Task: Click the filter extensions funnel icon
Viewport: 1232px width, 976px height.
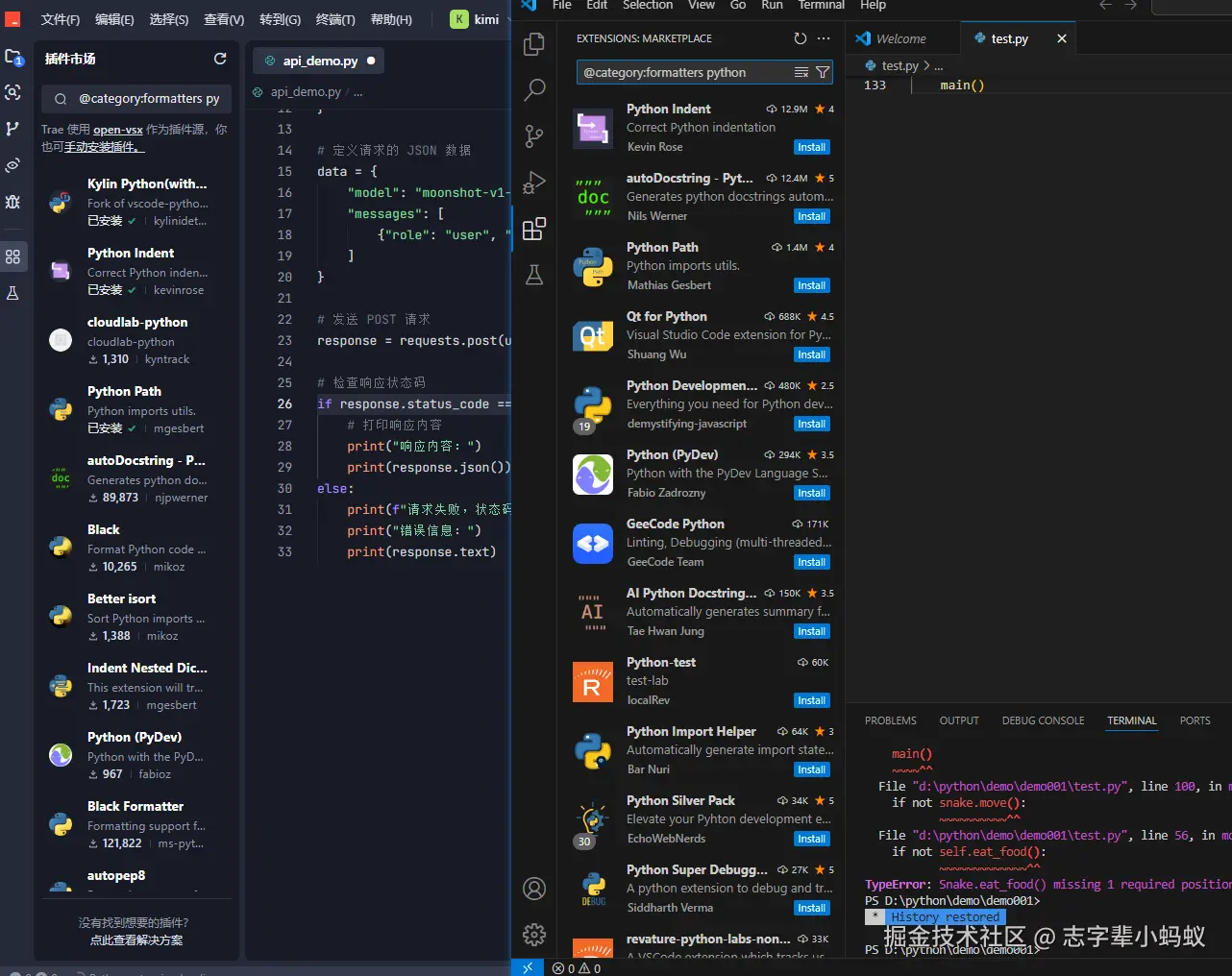Action: [x=823, y=72]
